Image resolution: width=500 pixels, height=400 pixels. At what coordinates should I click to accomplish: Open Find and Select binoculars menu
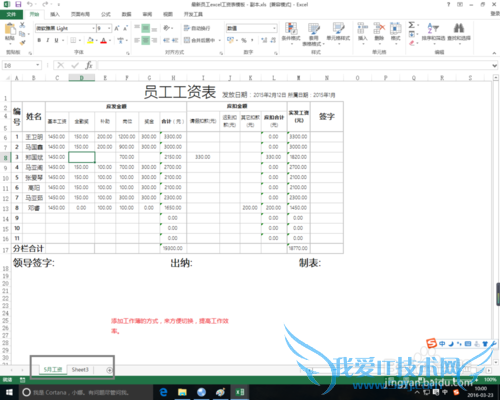tap(459, 32)
